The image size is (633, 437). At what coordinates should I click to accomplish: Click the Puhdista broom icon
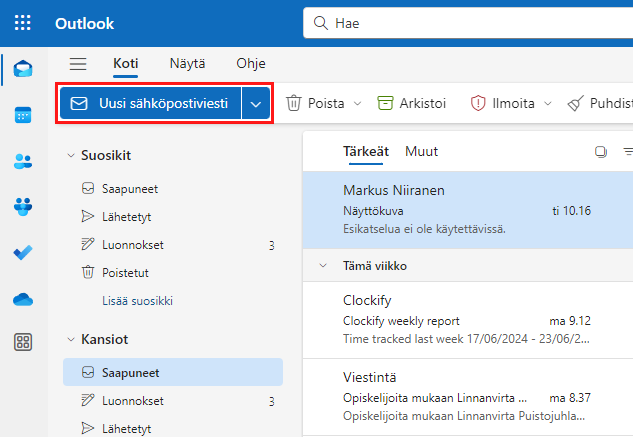[x=576, y=103]
